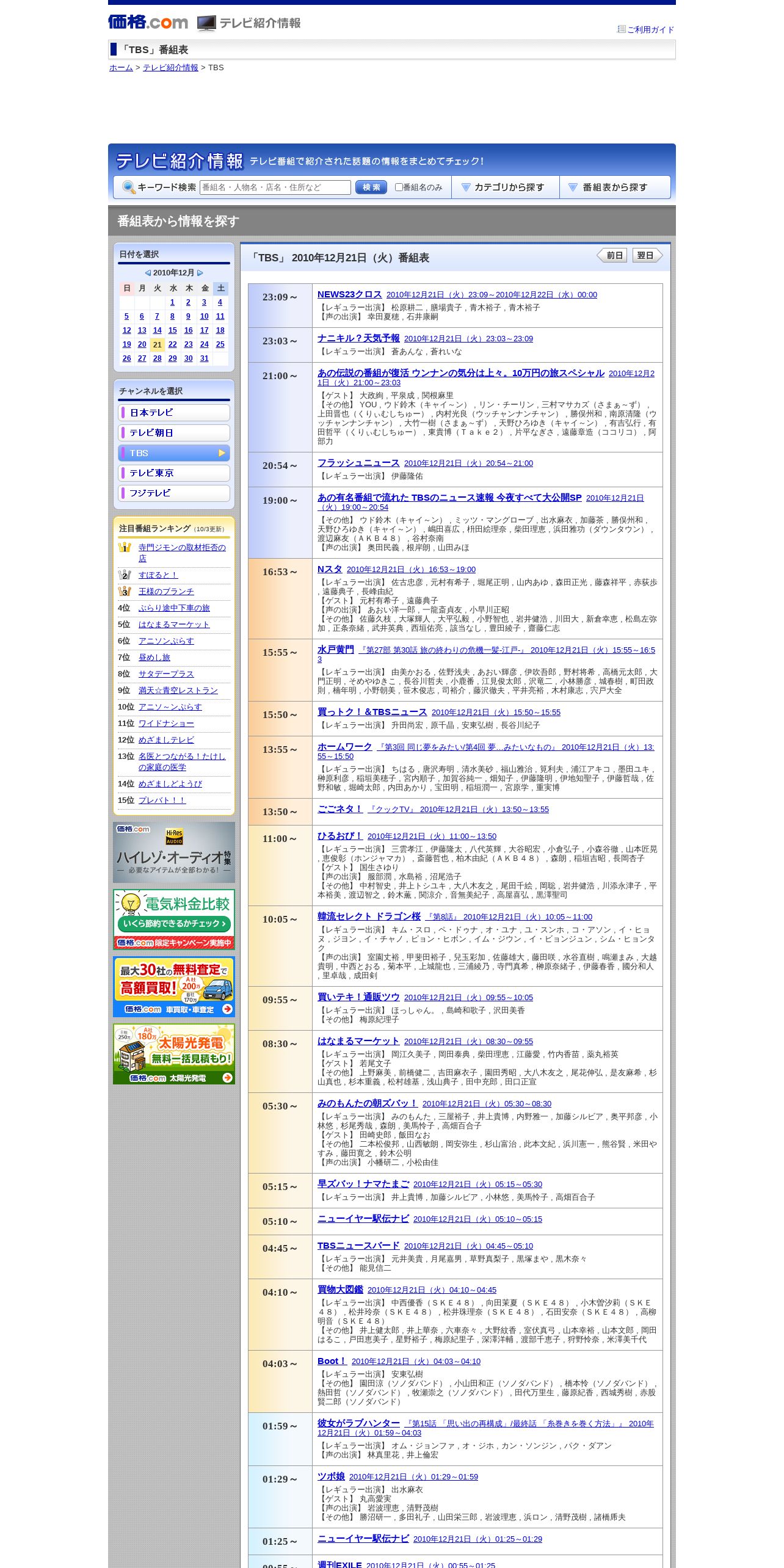784x1568 pixels.
Task: Open the 水戸黄門 program link
Action: 336,650
